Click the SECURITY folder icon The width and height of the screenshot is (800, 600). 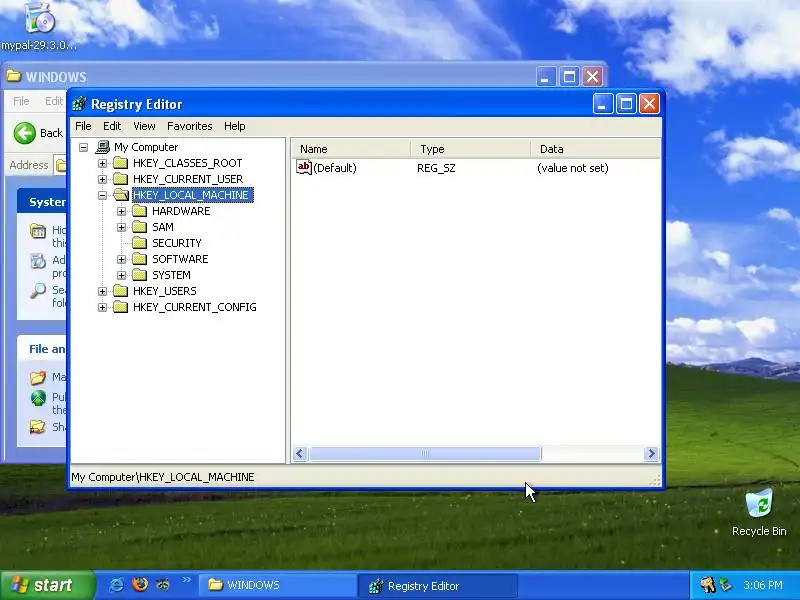point(139,243)
